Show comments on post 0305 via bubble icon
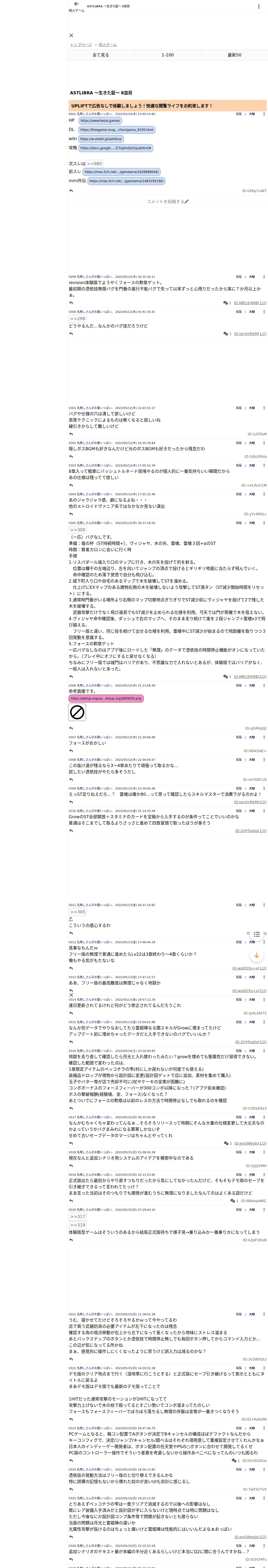Viewport: 268px width, 1568px height. click(x=225, y=676)
